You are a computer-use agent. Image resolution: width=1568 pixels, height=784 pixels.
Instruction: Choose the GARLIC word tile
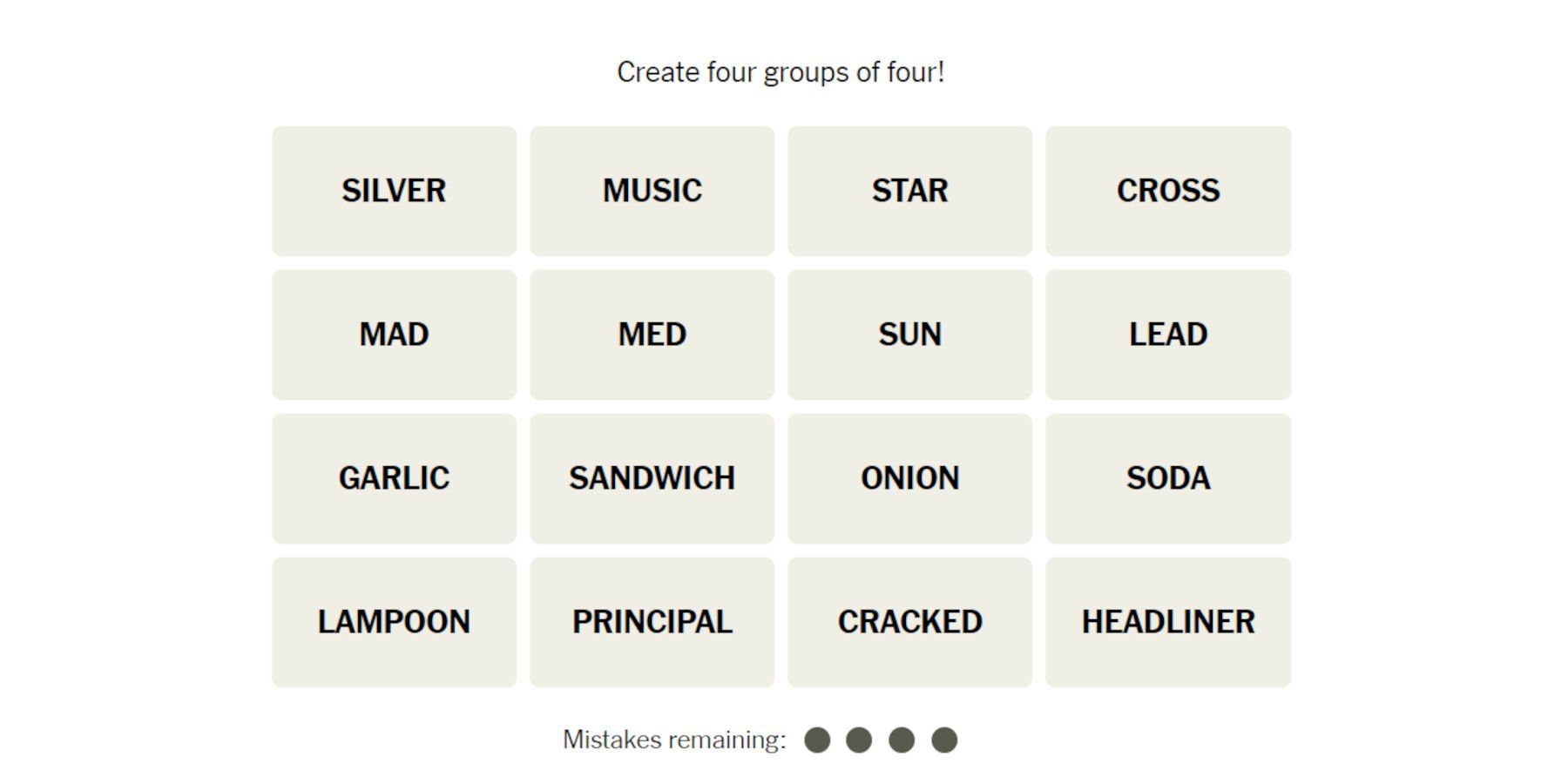tap(394, 478)
